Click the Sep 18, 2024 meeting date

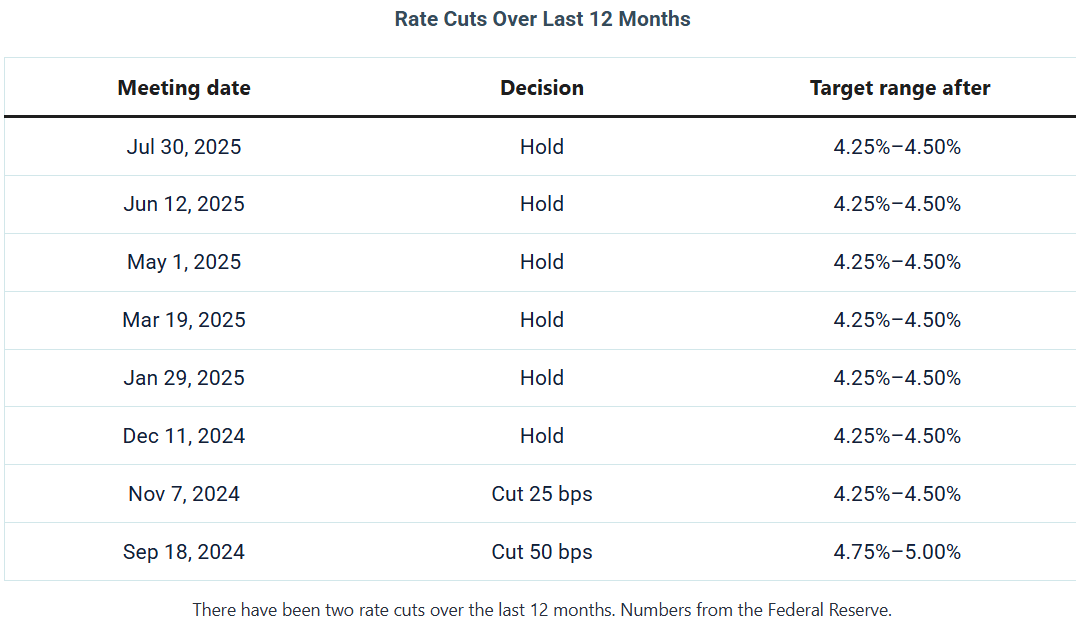pos(184,552)
